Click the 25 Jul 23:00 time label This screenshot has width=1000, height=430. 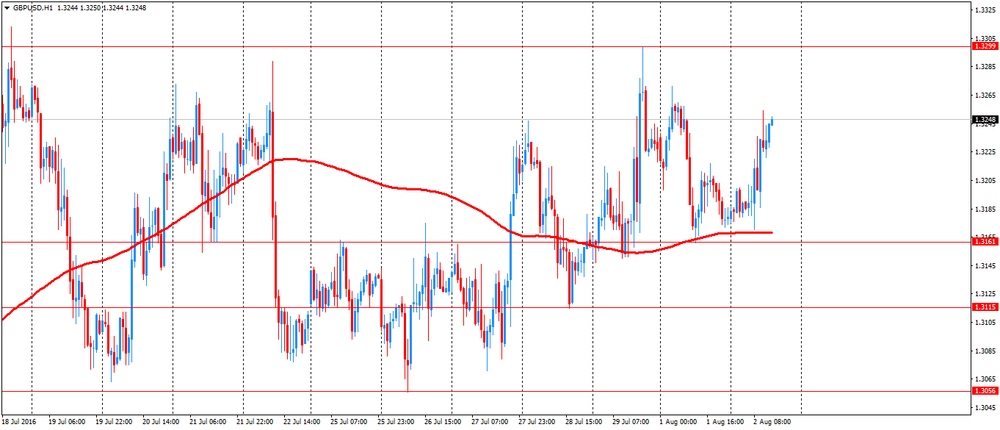click(x=395, y=422)
